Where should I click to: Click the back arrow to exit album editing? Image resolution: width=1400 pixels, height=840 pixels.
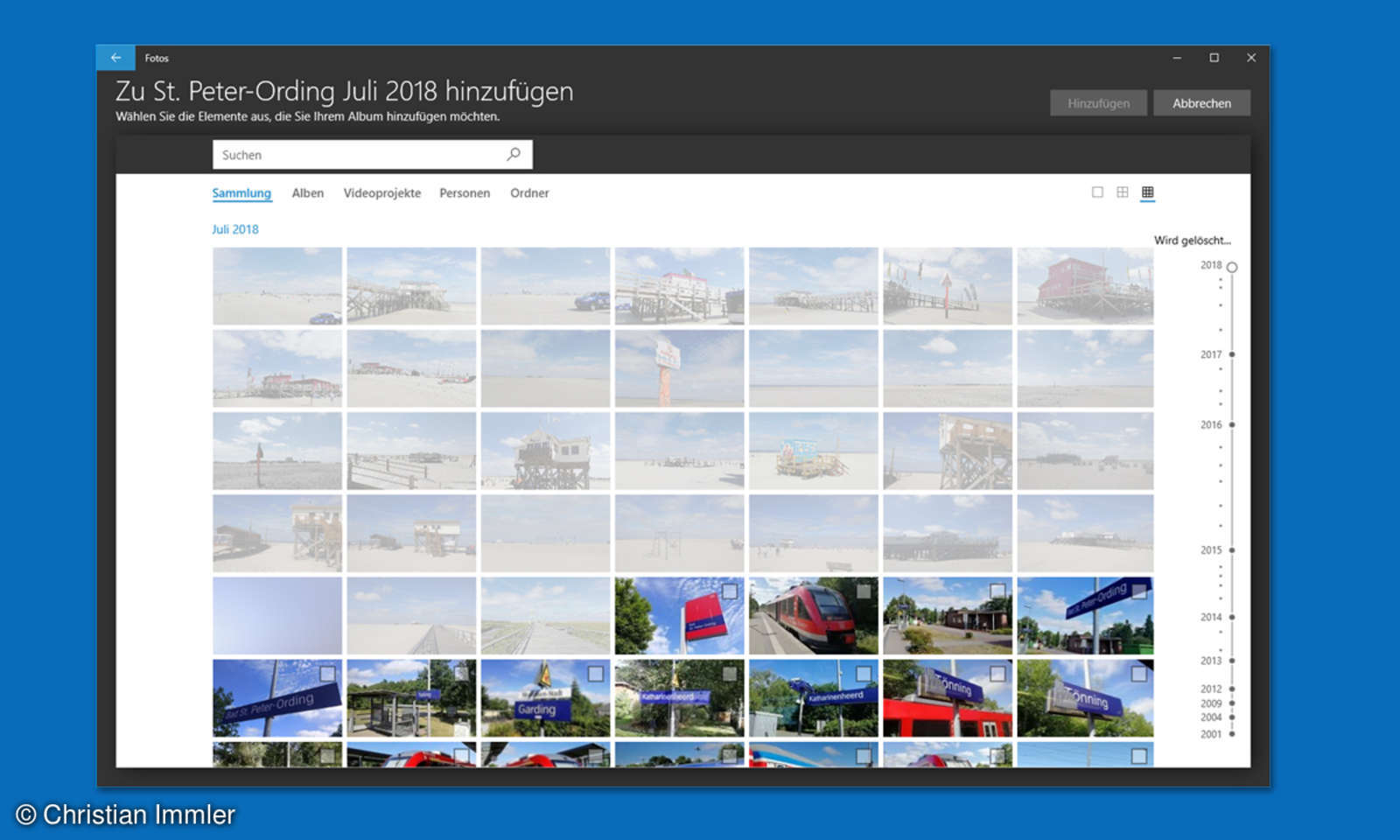click(x=115, y=57)
